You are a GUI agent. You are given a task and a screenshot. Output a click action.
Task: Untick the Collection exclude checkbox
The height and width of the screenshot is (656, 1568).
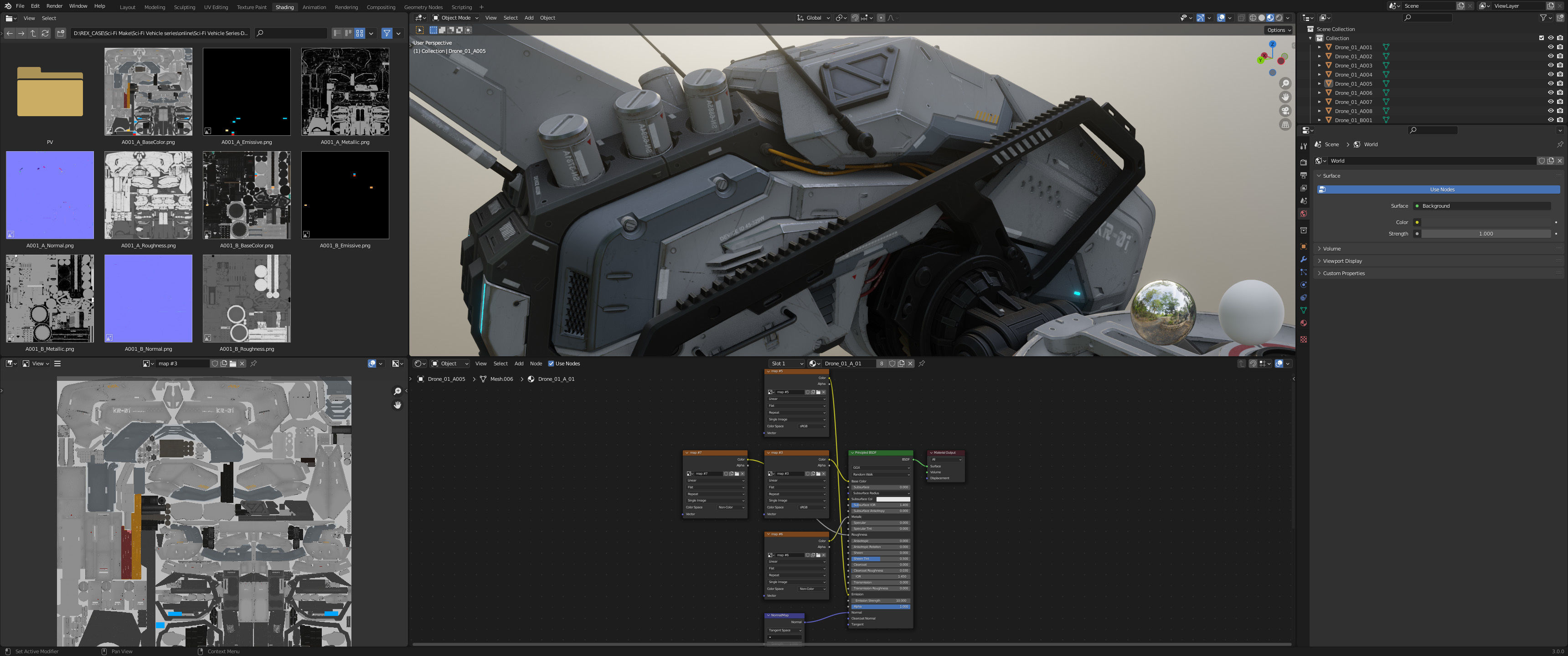pyautogui.click(x=1541, y=38)
